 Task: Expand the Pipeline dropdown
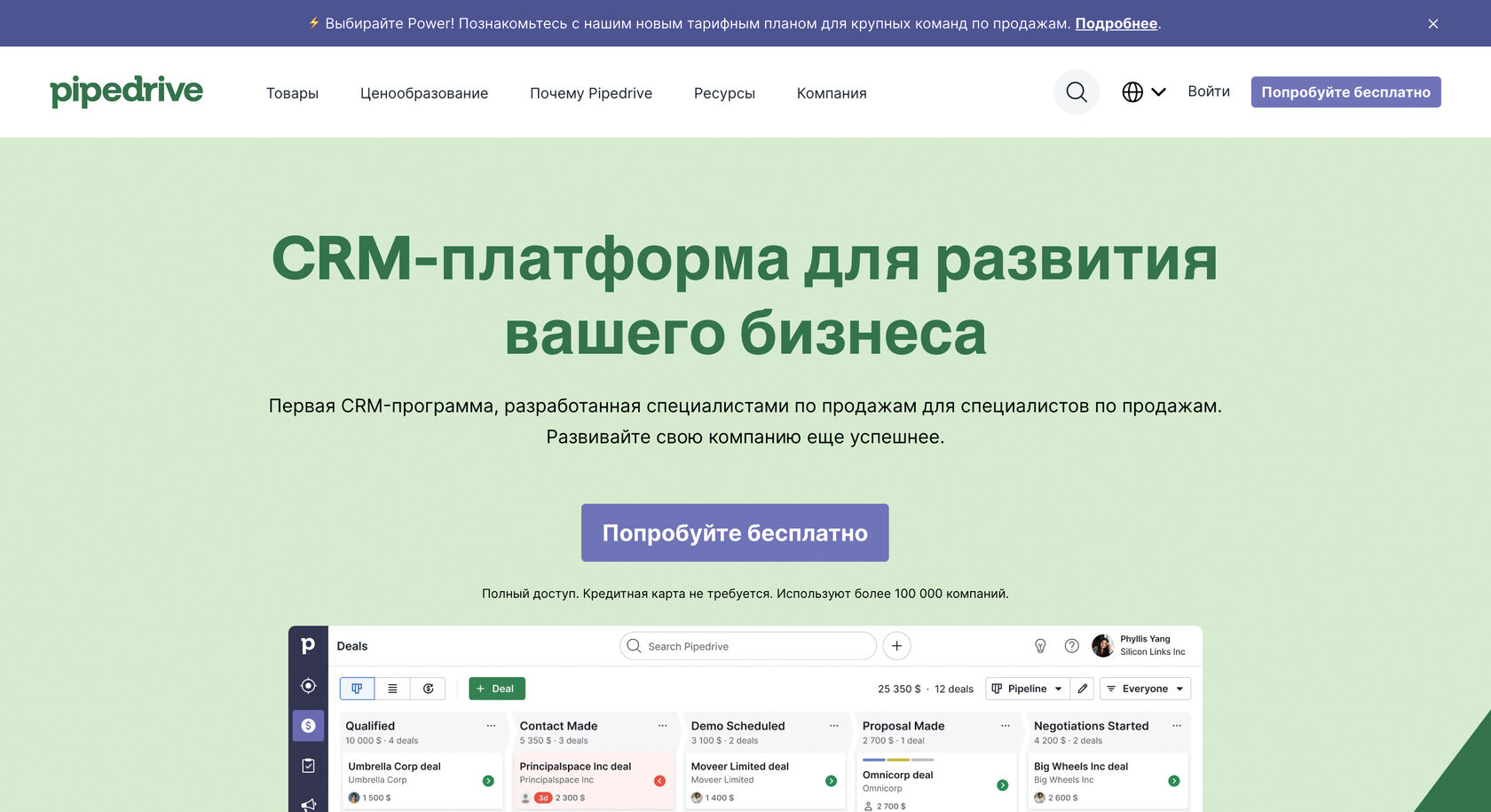click(1027, 689)
